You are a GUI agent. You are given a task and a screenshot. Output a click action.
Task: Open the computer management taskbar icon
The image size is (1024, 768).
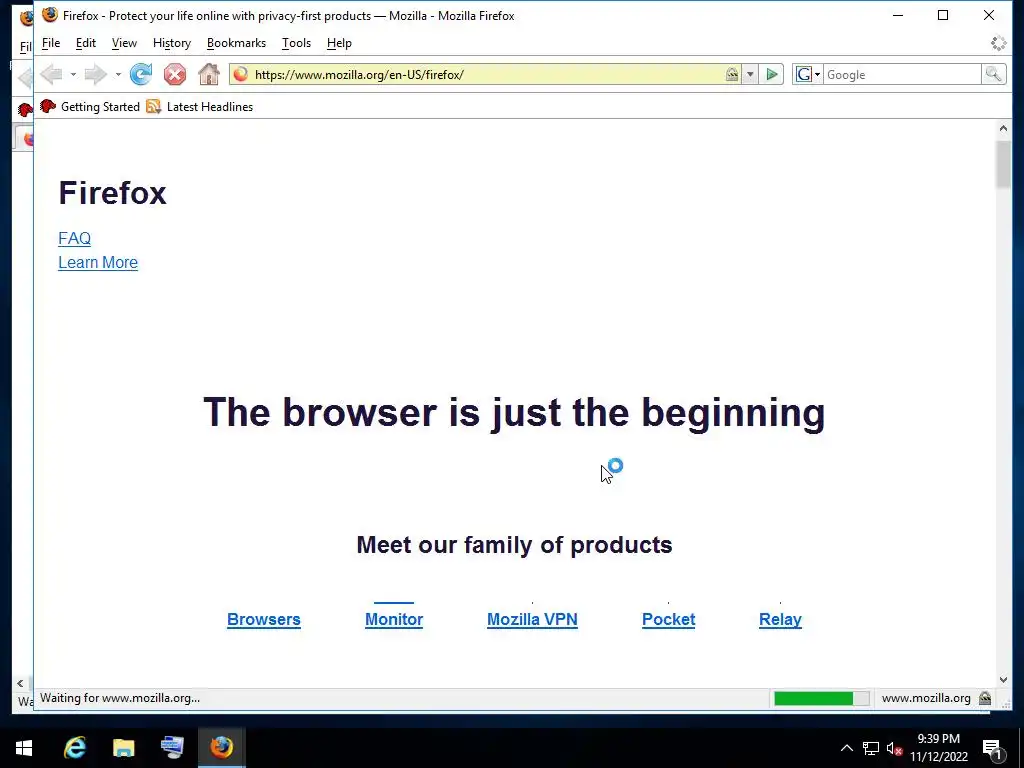(x=172, y=747)
